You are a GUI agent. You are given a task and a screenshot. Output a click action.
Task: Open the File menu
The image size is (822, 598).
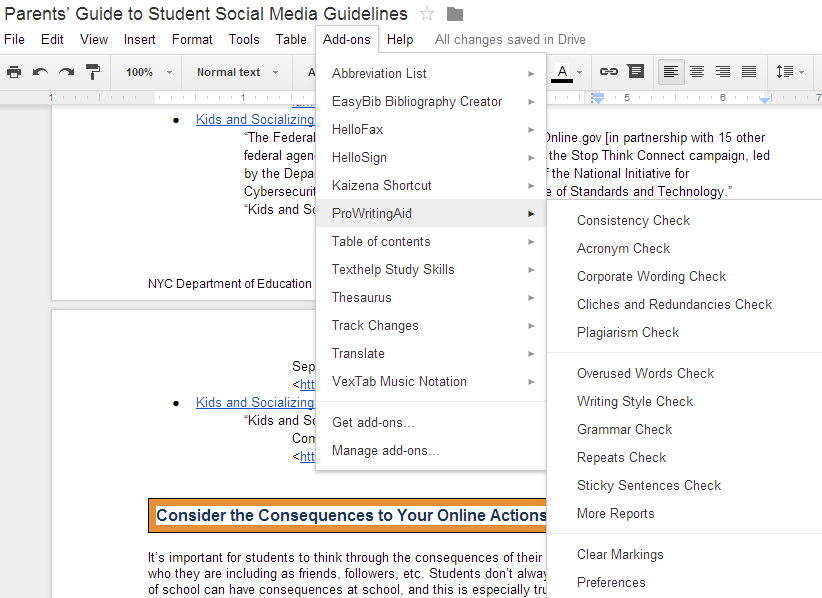14,40
